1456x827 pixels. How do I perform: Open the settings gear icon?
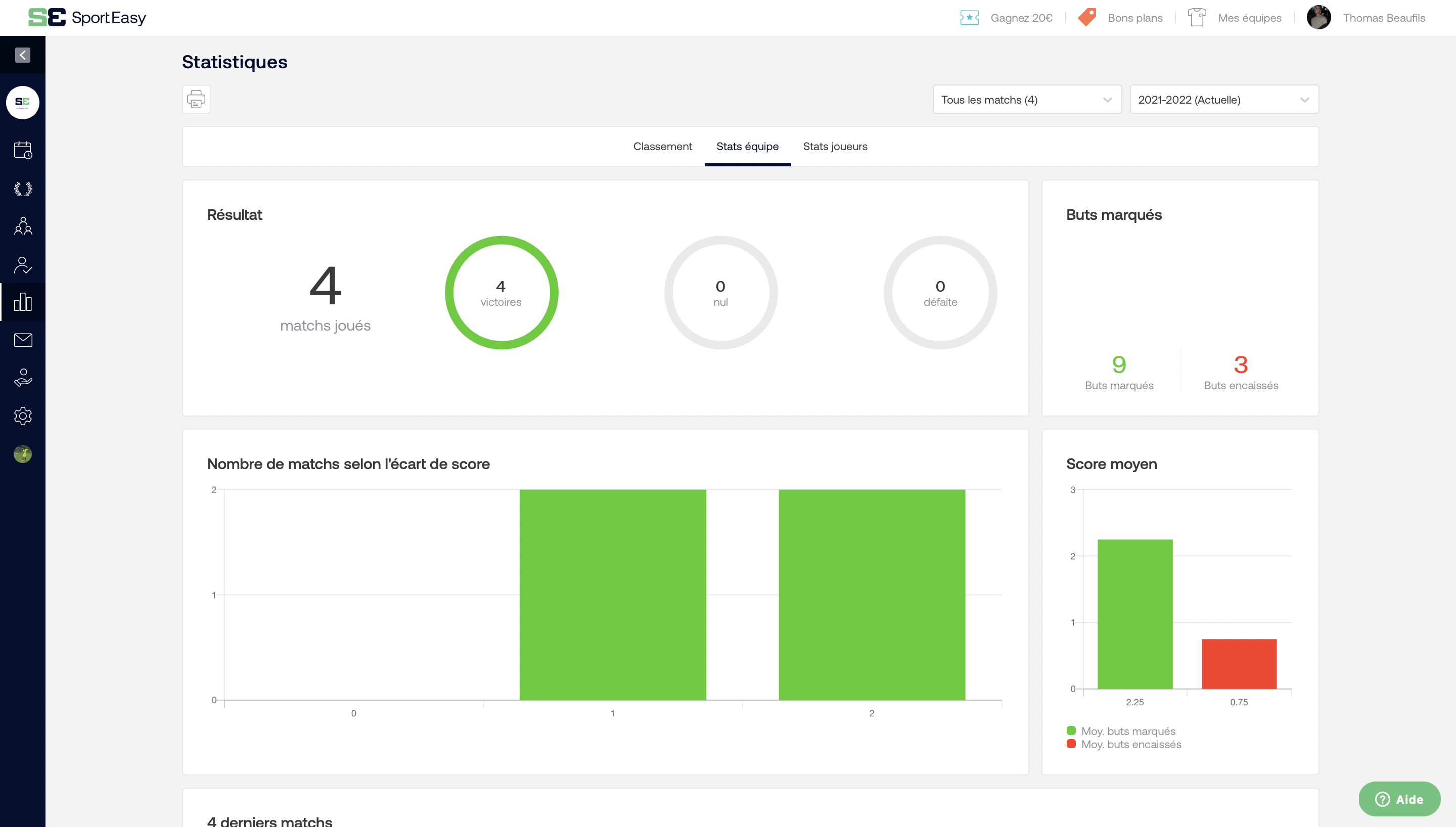click(23, 416)
